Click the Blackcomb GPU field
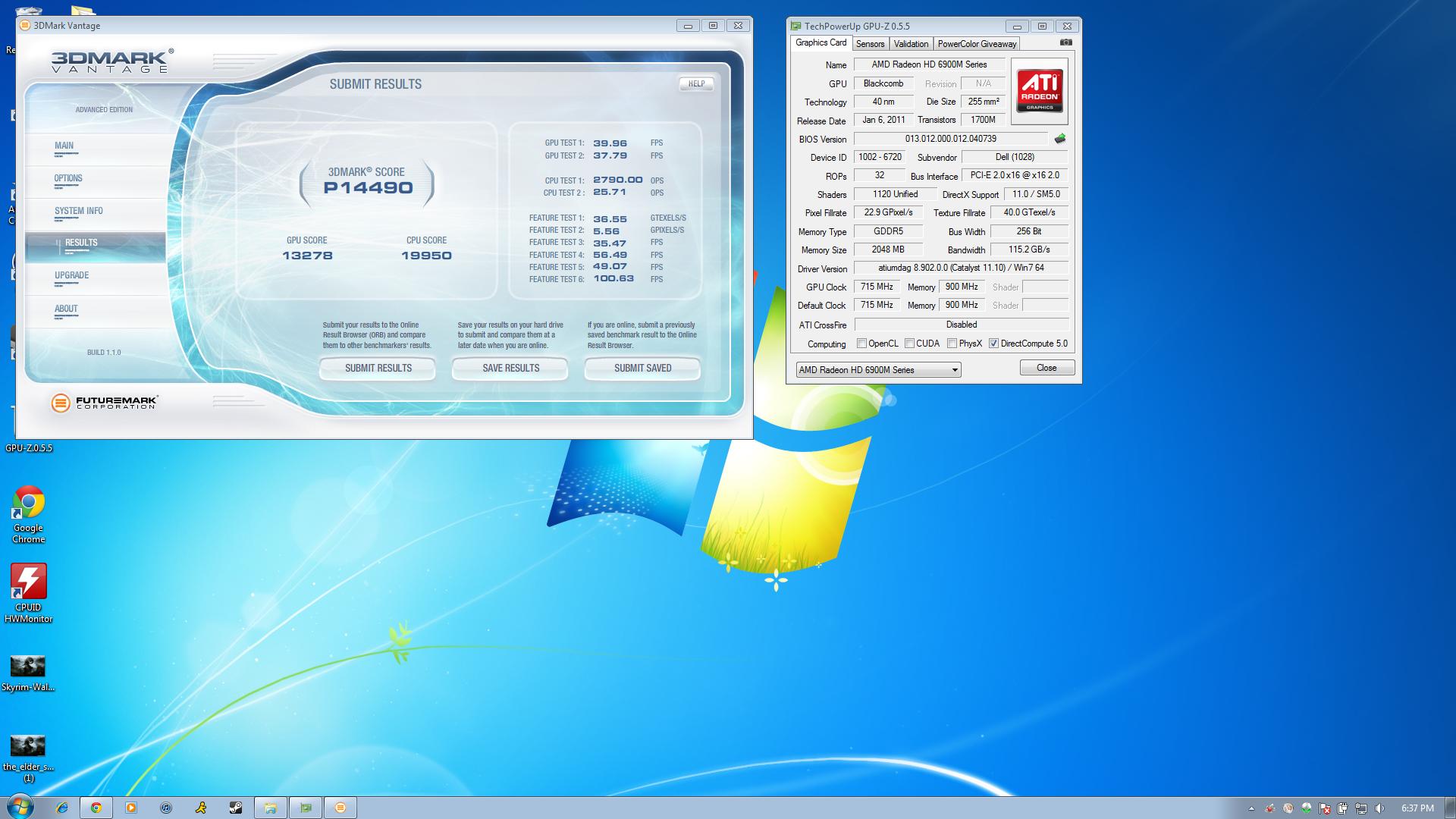The height and width of the screenshot is (819, 1456). tap(883, 83)
